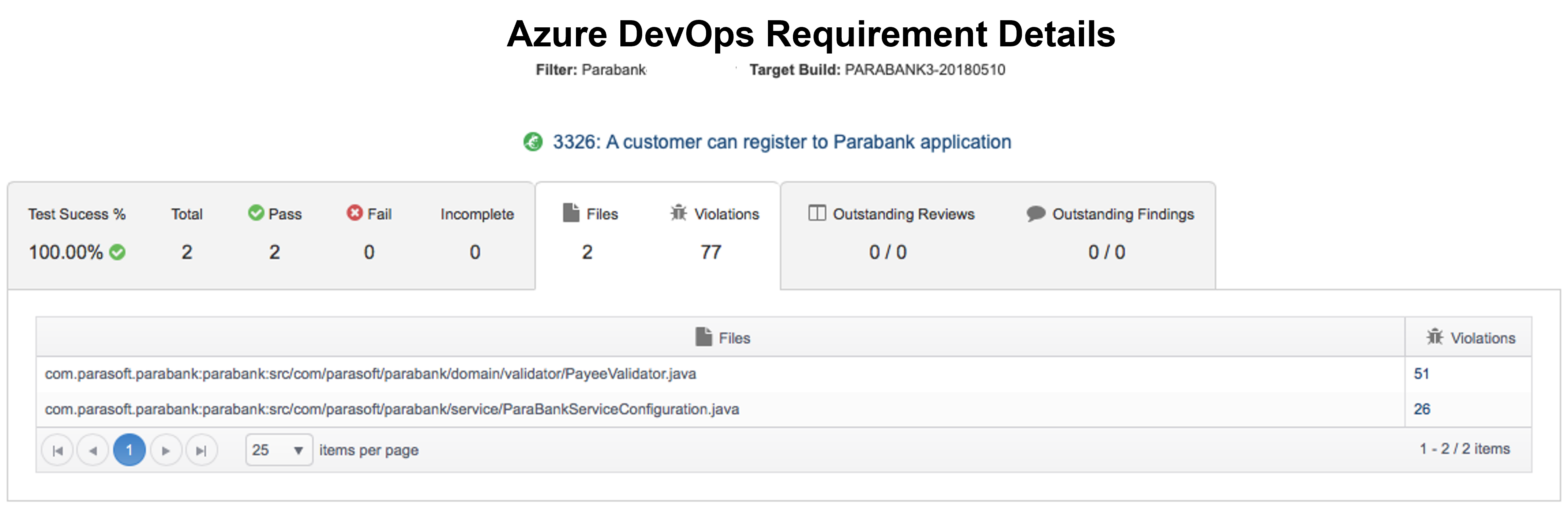The image size is (1568, 507).
Task: Sort table by Violations column header
Action: [1469, 337]
